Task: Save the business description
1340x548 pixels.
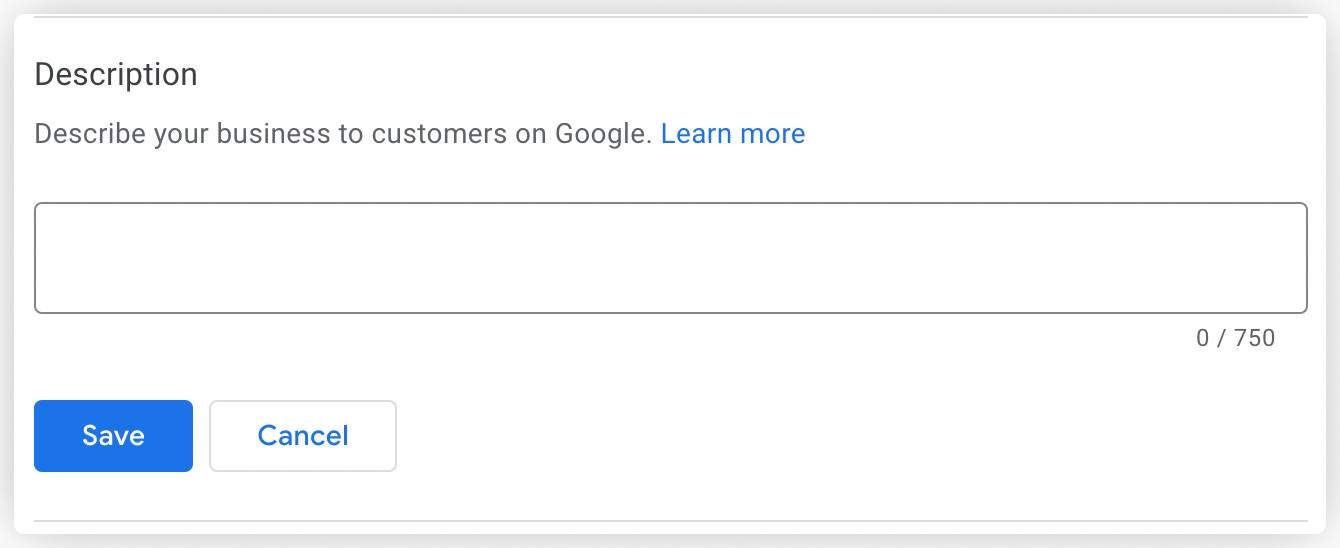Action: tap(113, 436)
